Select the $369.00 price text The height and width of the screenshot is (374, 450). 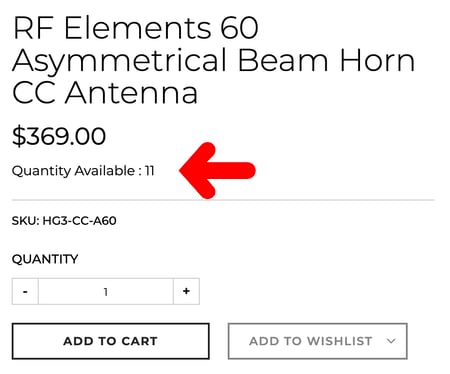[59, 136]
